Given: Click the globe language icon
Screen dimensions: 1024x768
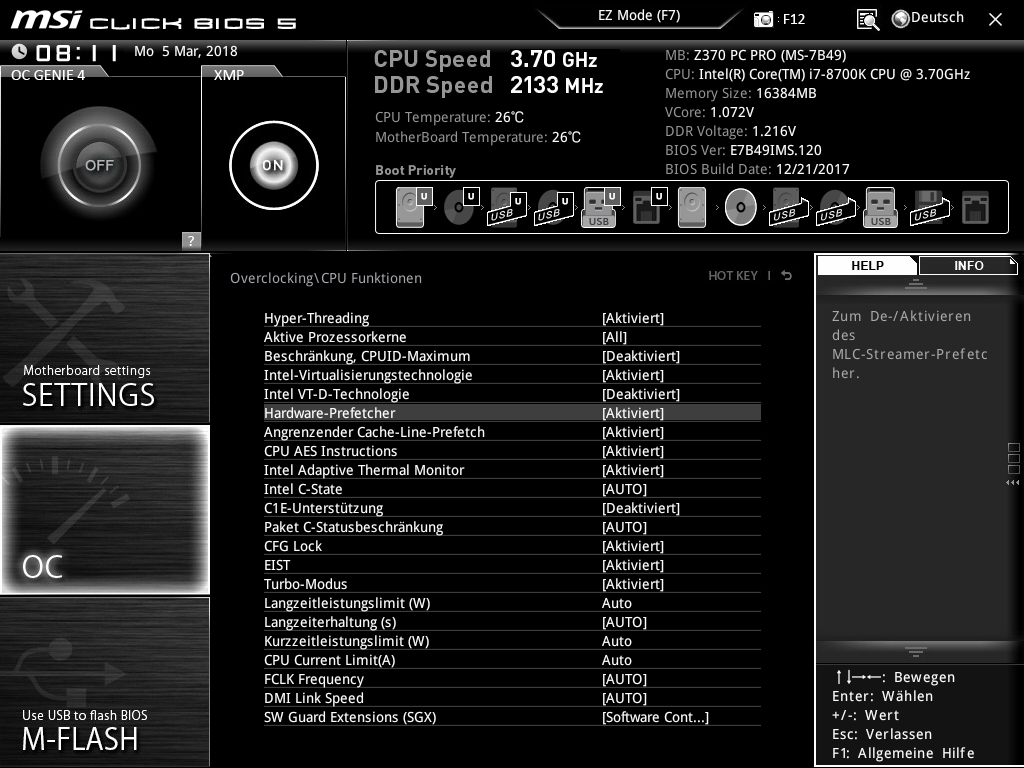Looking at the screenshot, I should tap(901, 19).
